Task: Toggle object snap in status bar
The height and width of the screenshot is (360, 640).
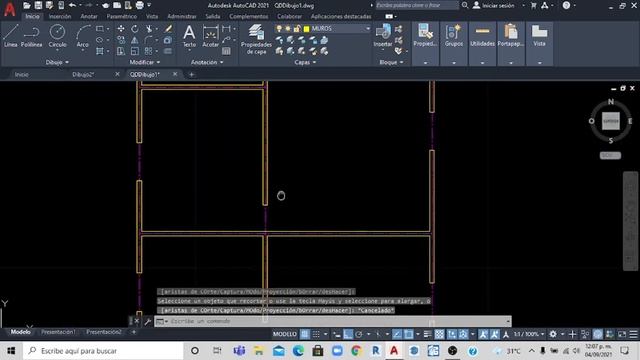Action: (x=408, y=334)
